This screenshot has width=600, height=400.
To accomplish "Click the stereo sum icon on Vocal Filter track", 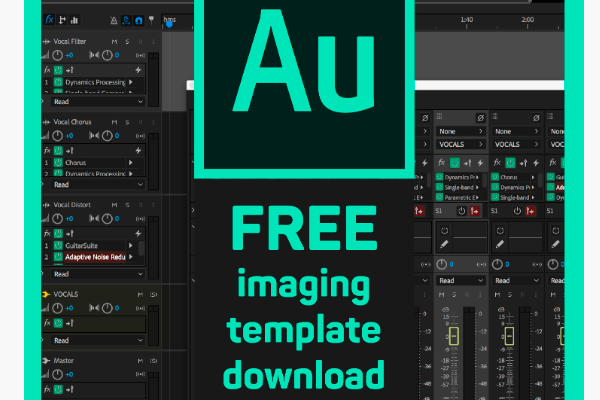I will (140, 56).
